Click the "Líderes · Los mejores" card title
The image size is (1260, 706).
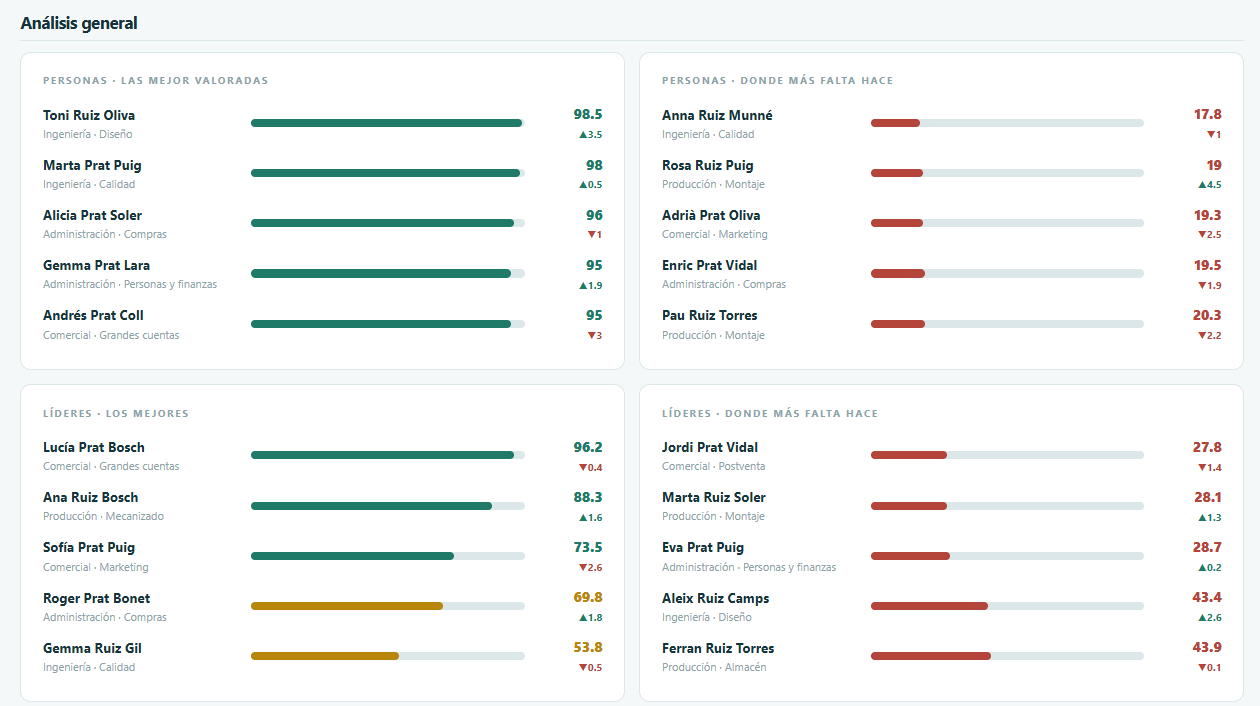point(116,414)
